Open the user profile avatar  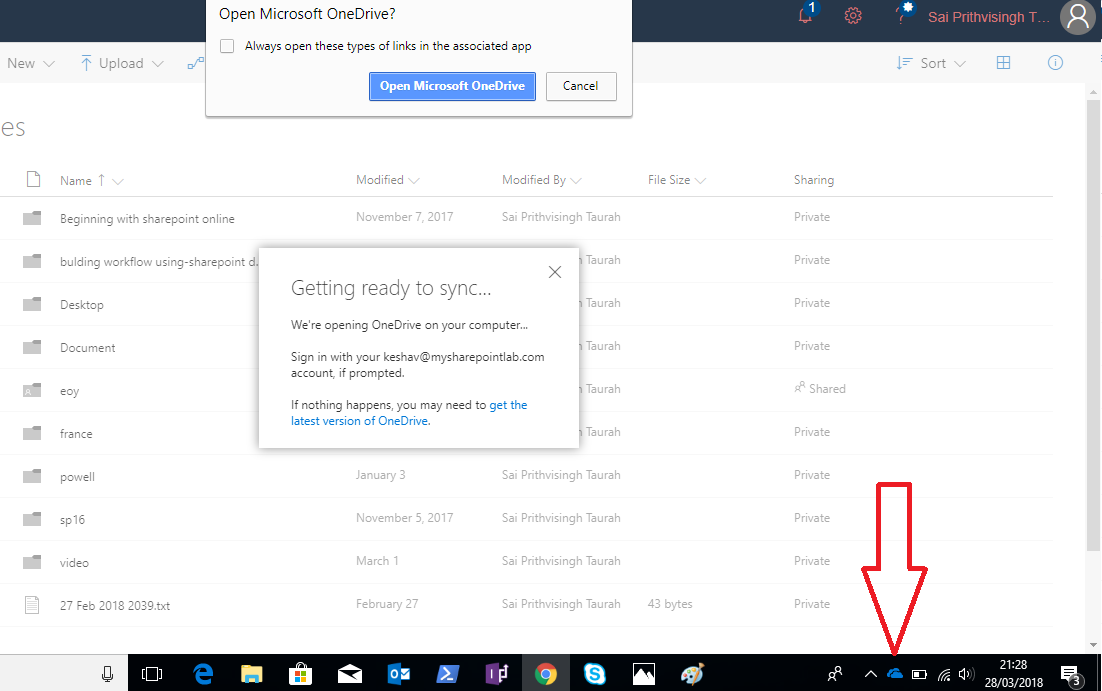point(1078,17)
